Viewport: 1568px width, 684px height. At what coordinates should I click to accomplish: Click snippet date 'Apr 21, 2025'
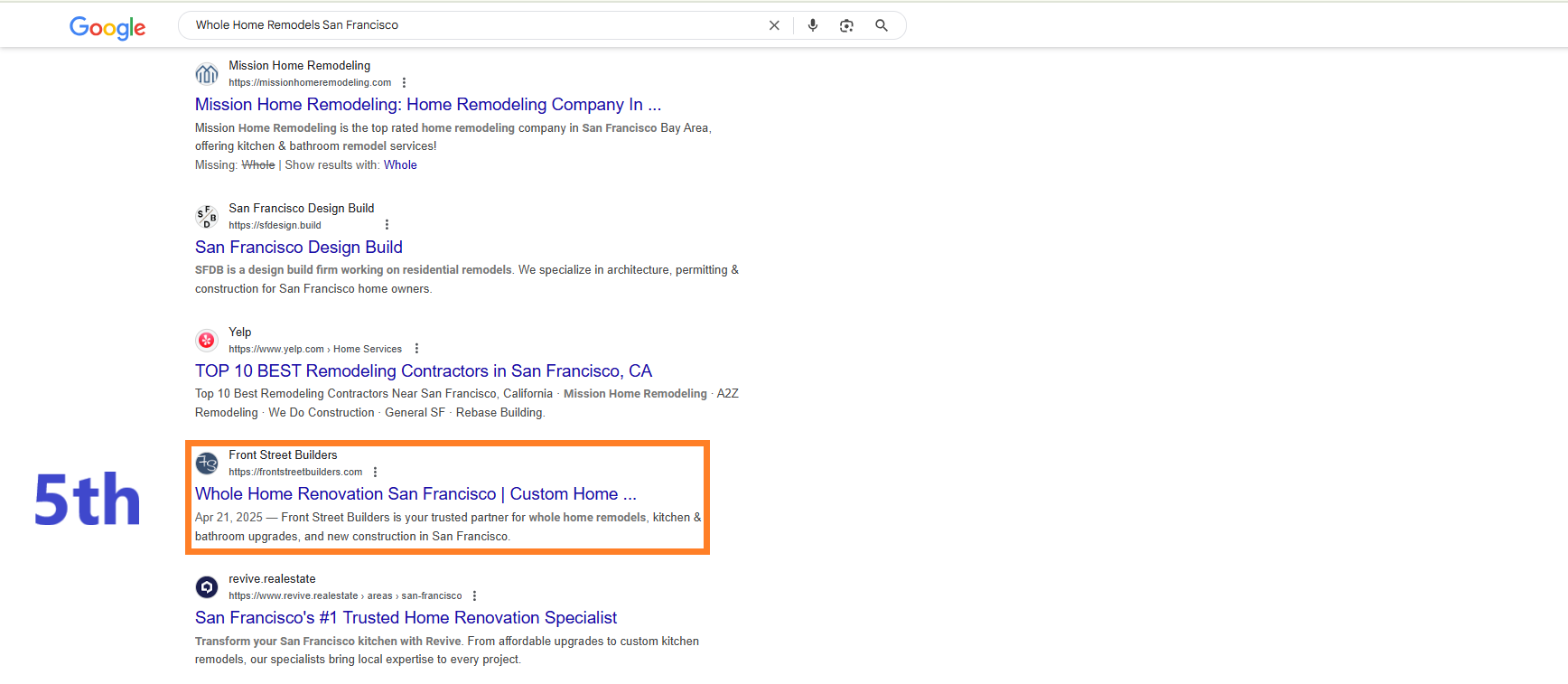(x=229, y=517)
